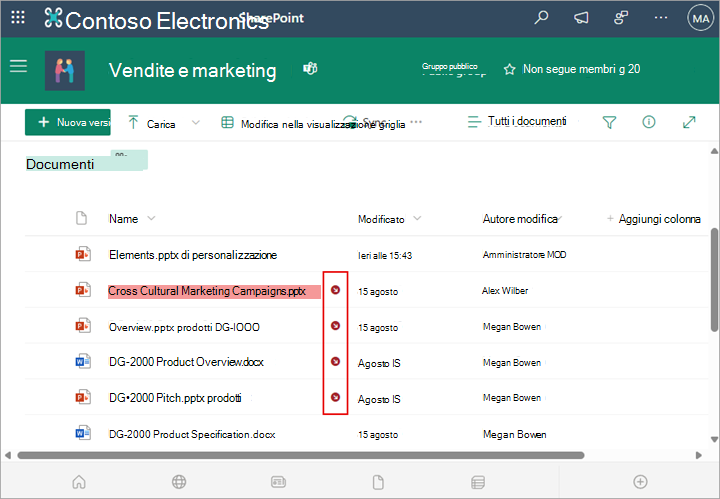The width and height of the screenshot is (720, 499).
Task: Open Elements.pptx di personalizzazione file
Action: pyautogui.click(x=193, y=255)
